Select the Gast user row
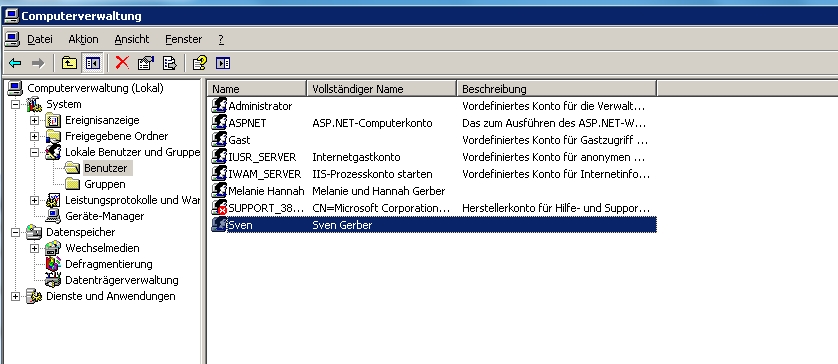The width and height of the screenshot is (838, 364). coord(433,140)
